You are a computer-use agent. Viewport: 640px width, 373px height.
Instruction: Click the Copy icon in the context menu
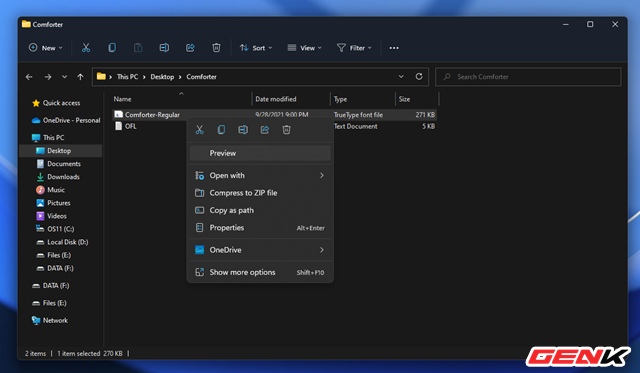point(221,130)
